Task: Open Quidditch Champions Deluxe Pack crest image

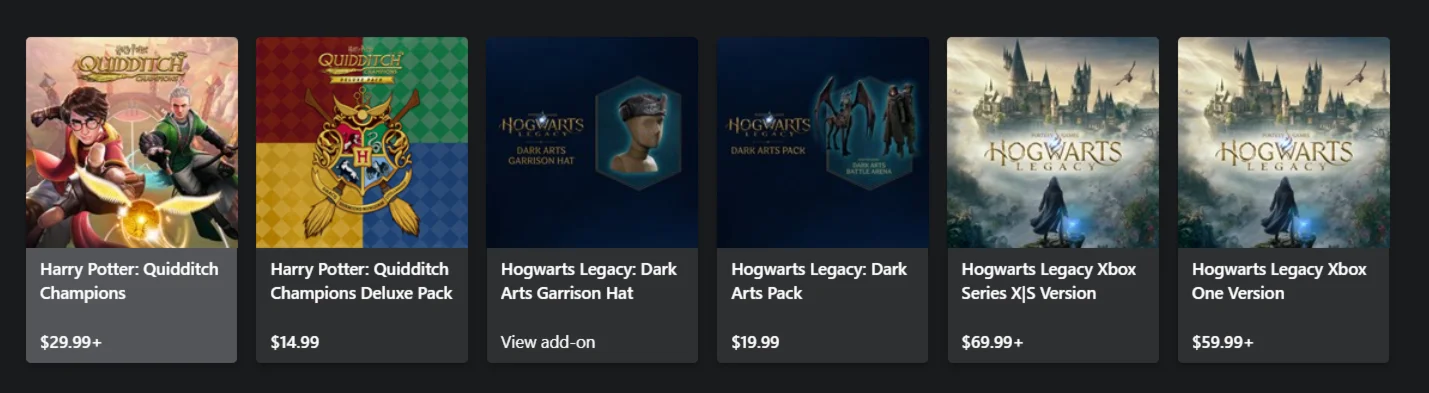Action: (x=362, y=142)
